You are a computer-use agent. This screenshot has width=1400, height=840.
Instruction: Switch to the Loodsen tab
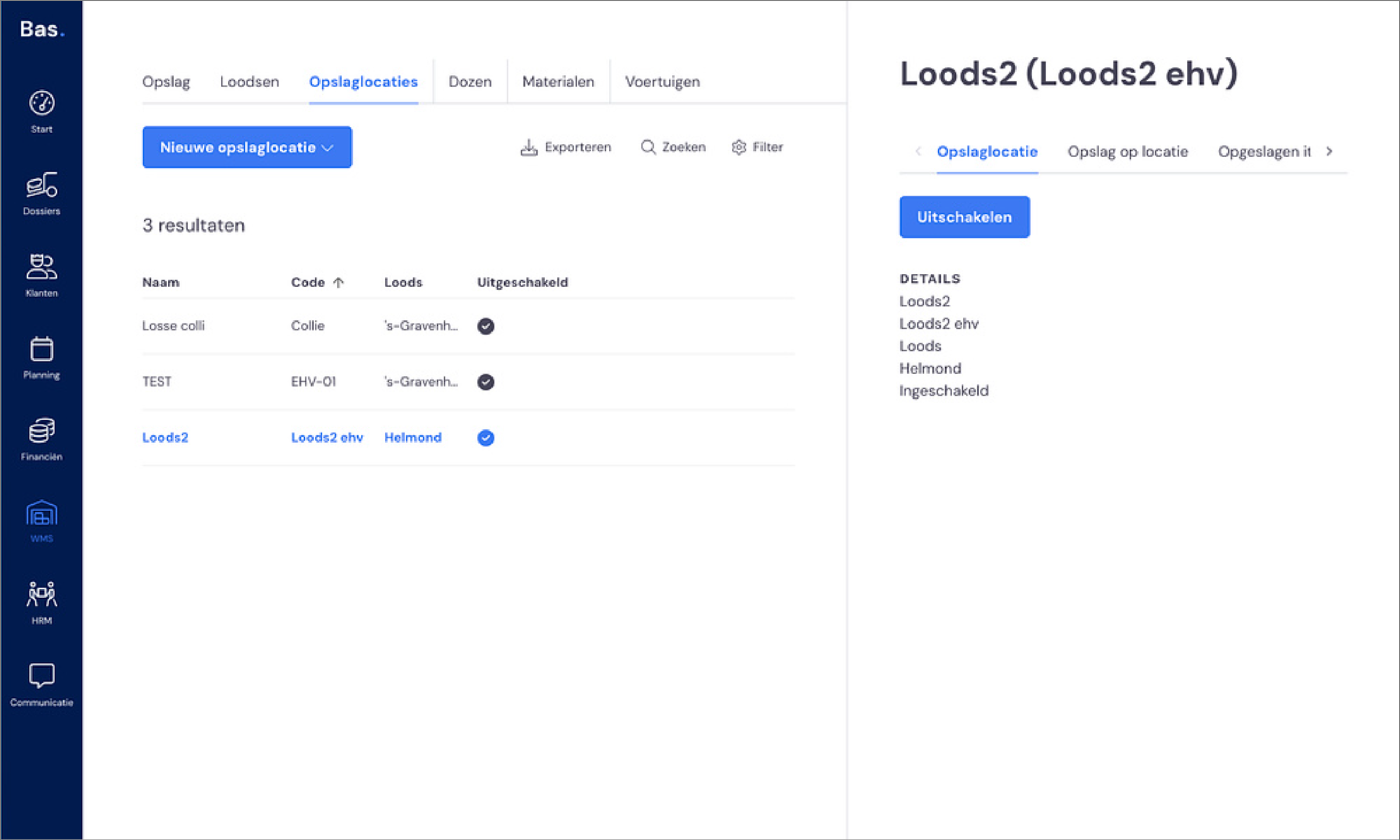pos(250,82)
